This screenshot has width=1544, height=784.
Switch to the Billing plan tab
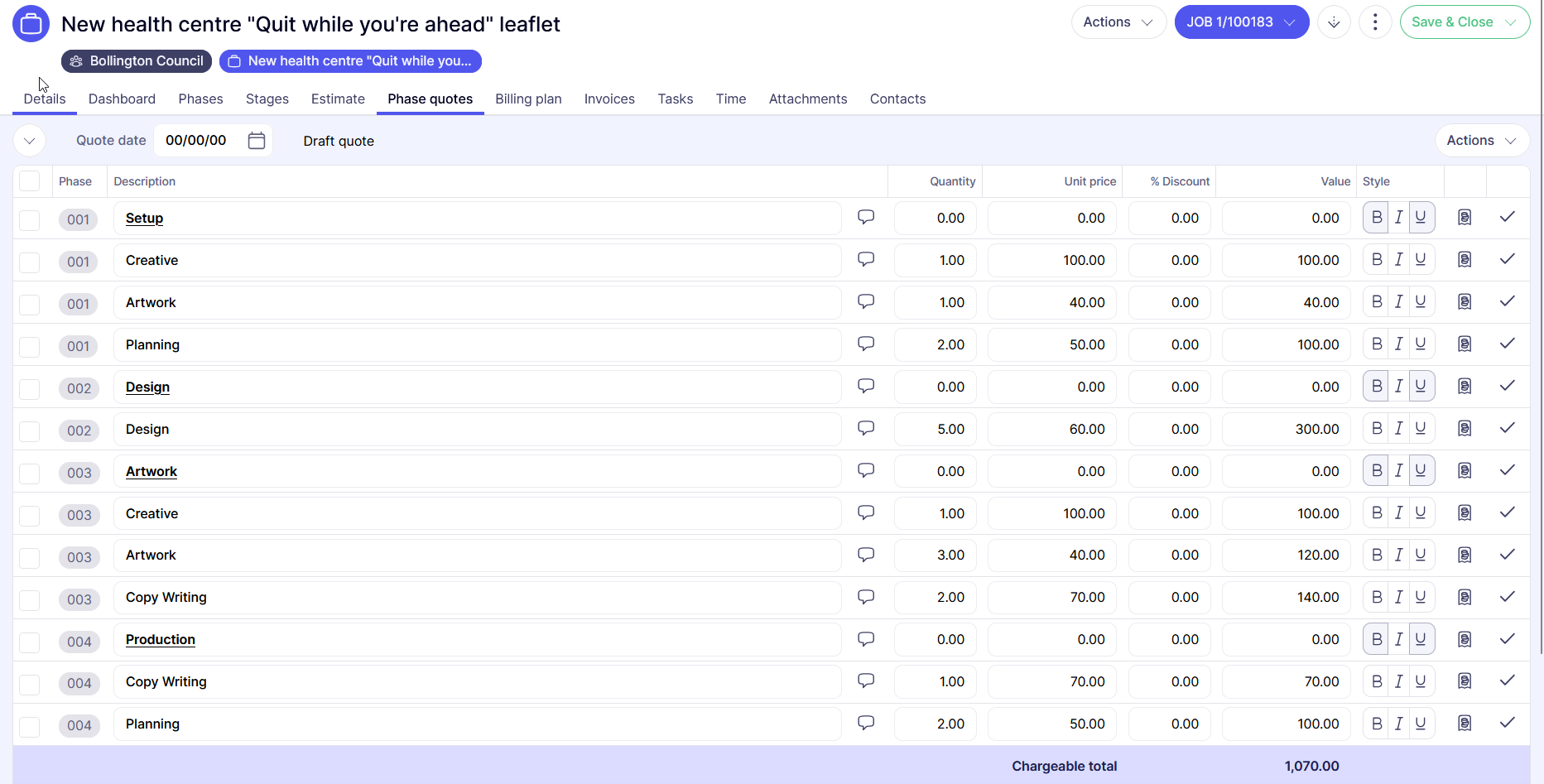528,99
